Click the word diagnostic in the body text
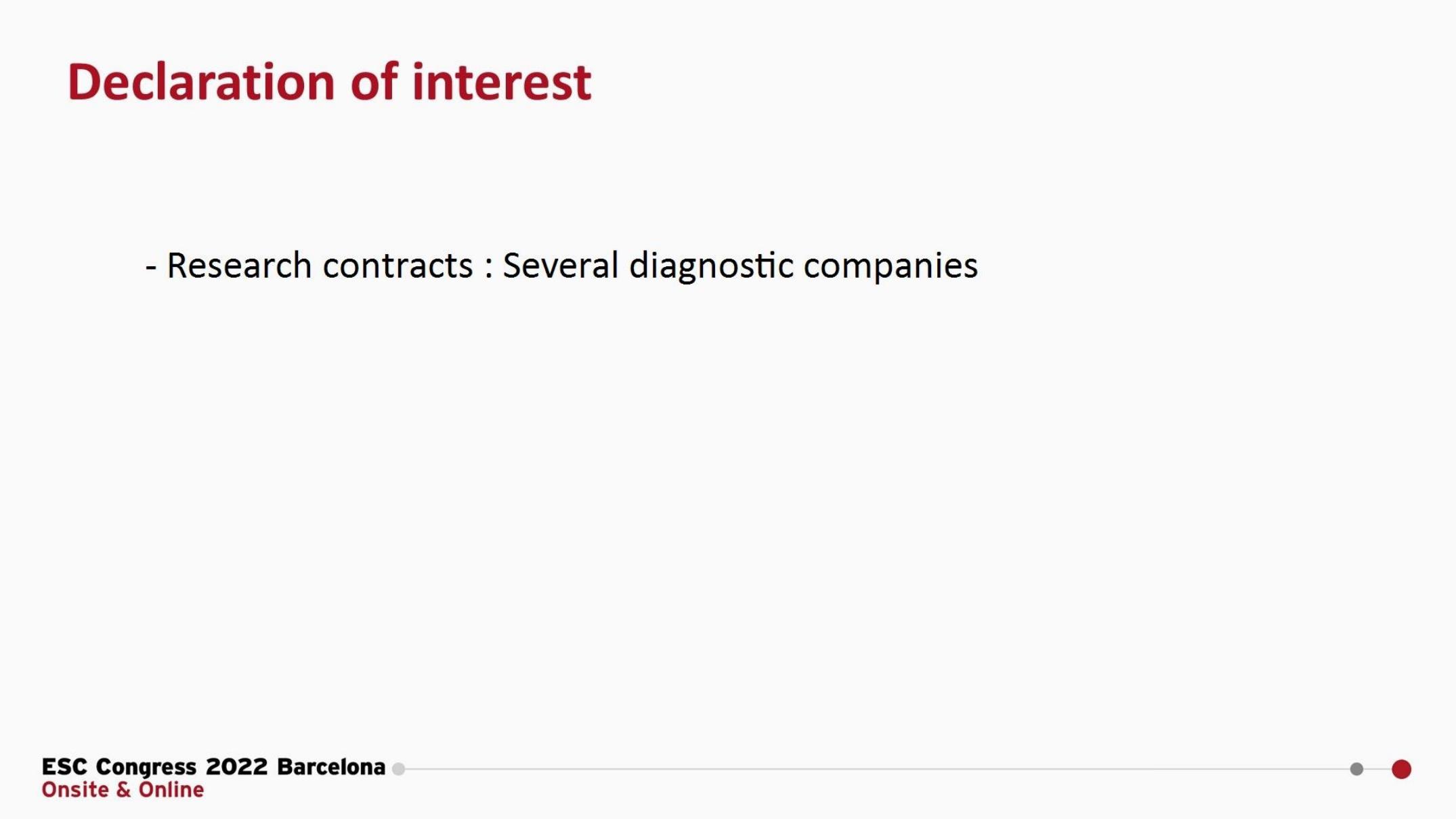Screen dimensions: 1456x819 (x=711, y=266)
